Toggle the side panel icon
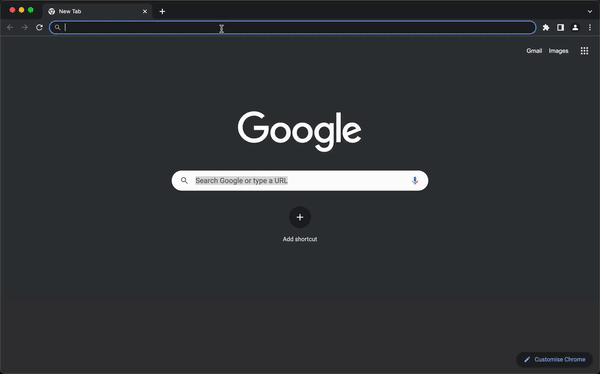The height and width of the screenshot is (374, 600). tap(561, 28)
